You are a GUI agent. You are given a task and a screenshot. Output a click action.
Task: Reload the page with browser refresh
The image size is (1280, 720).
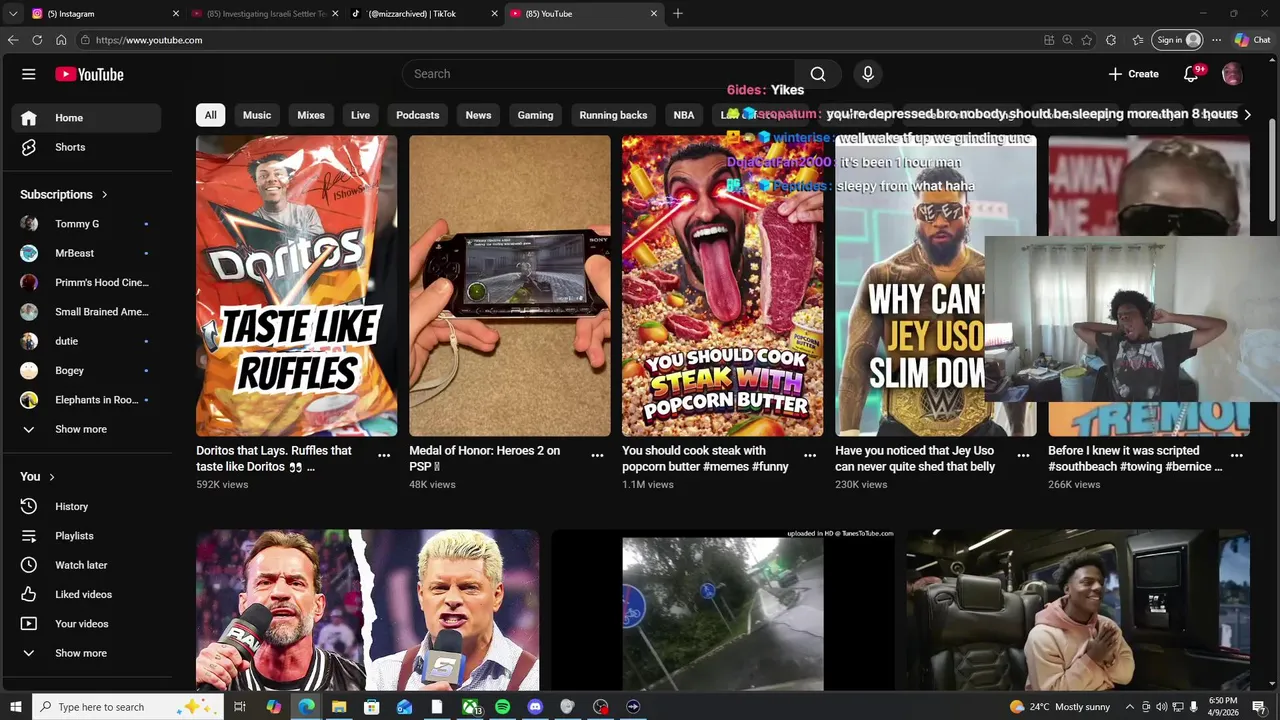[37, 40]
